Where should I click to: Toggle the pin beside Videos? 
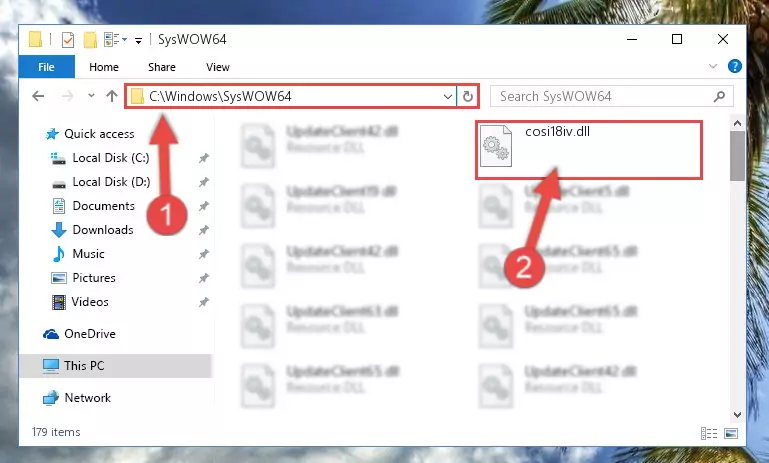coord(204,302)
